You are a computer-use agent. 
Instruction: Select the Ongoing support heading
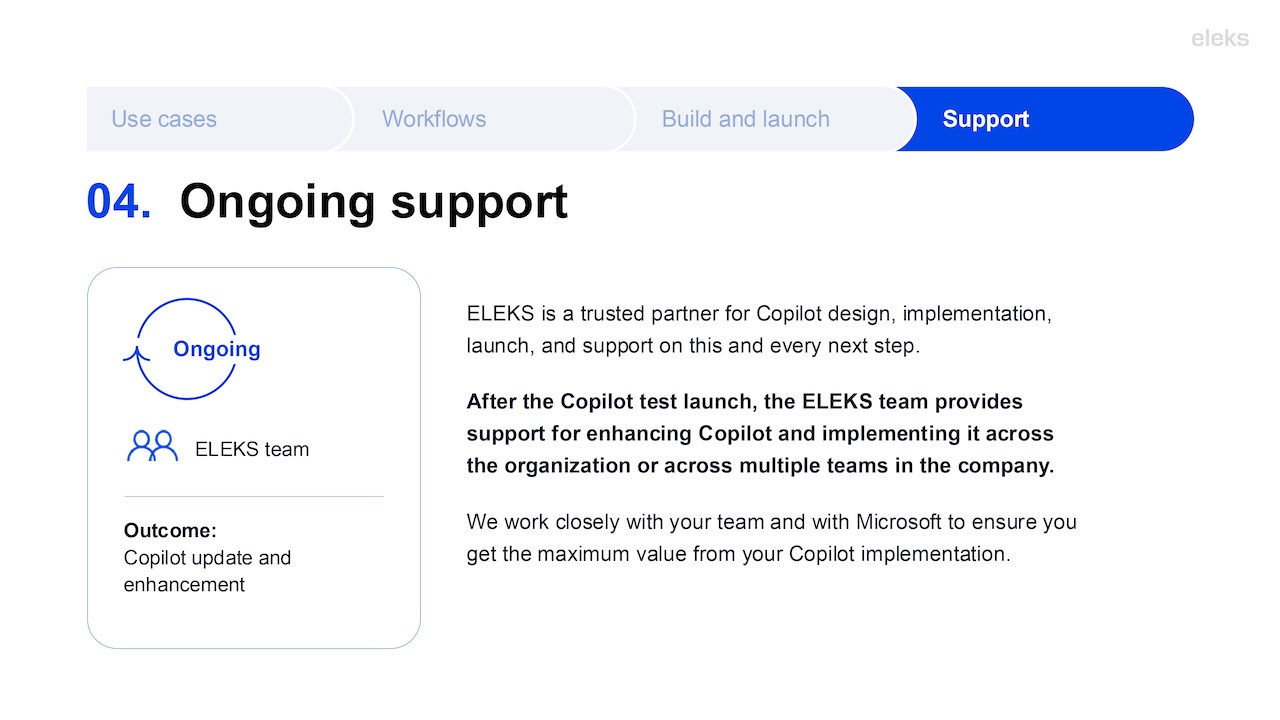coord(373,201)
